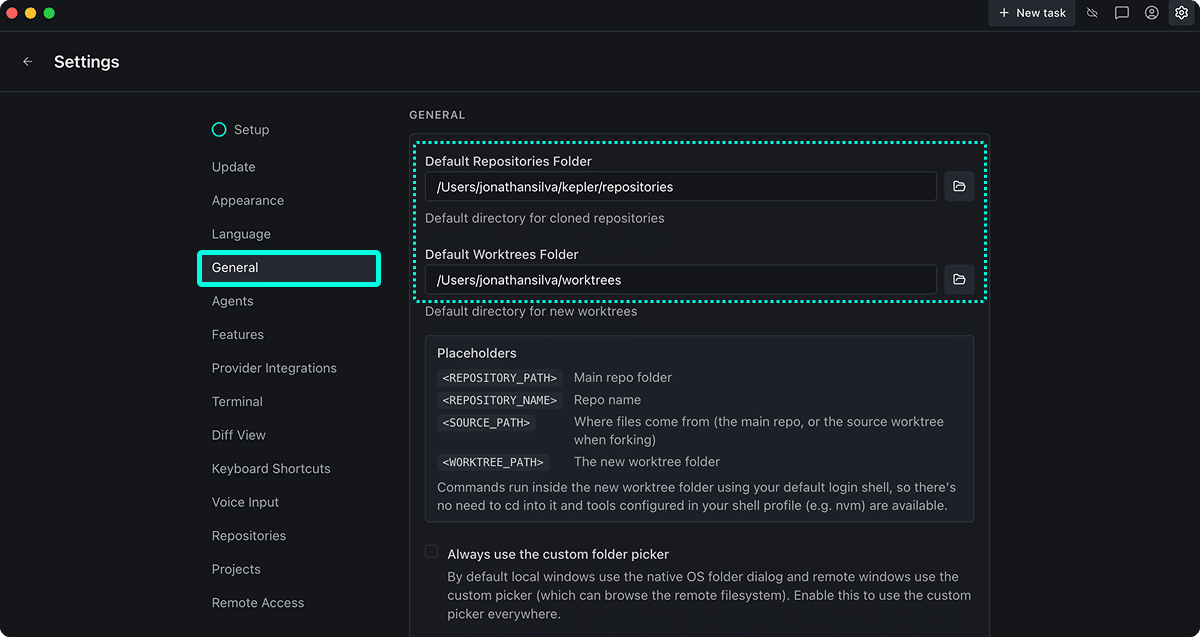The image size is (1200, 637).
Task: Open the Diff View settings section
Action: pos(238,435)
